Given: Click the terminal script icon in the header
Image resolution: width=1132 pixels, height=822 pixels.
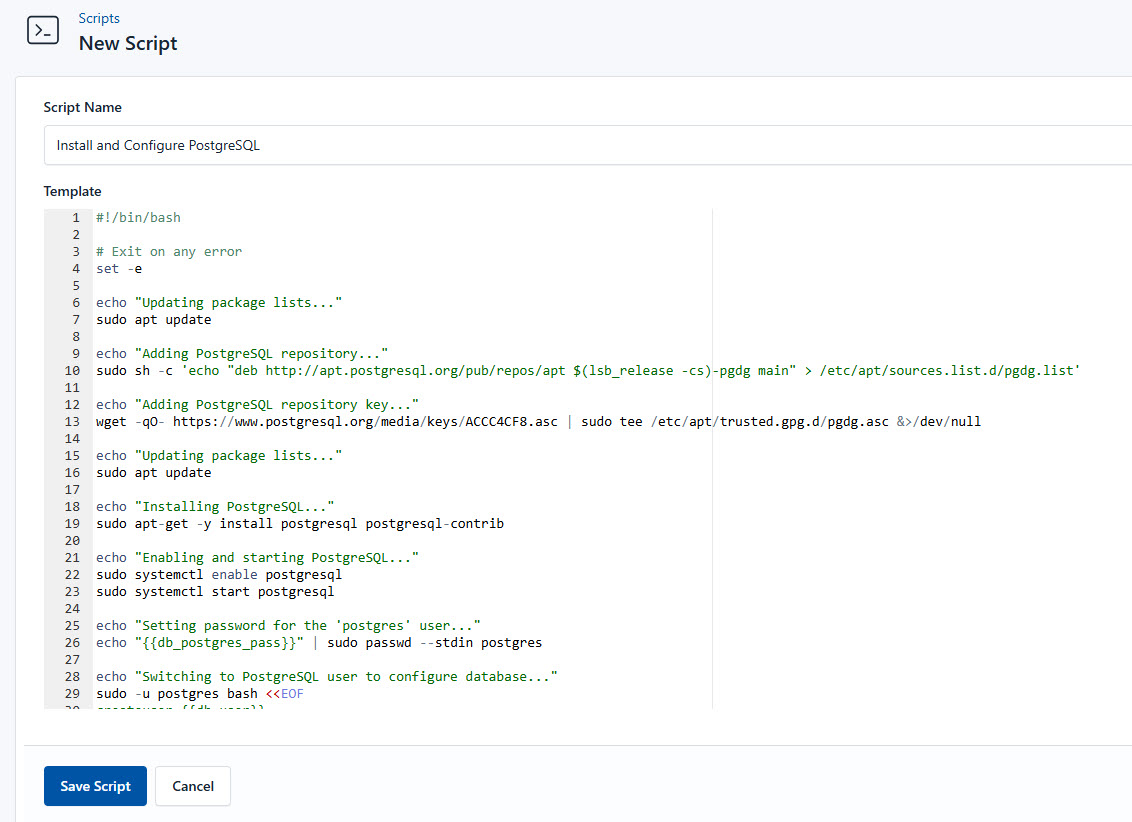Looking at the screenshot, I should [42, 29].
